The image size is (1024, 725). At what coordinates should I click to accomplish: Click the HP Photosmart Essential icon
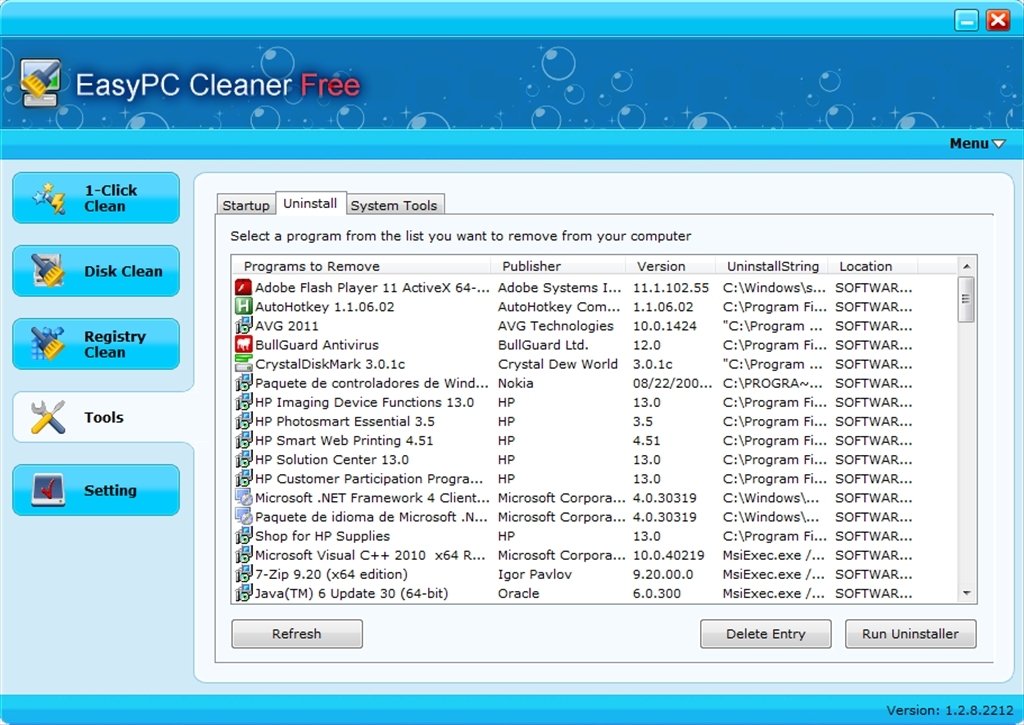[x=244, y=421]
